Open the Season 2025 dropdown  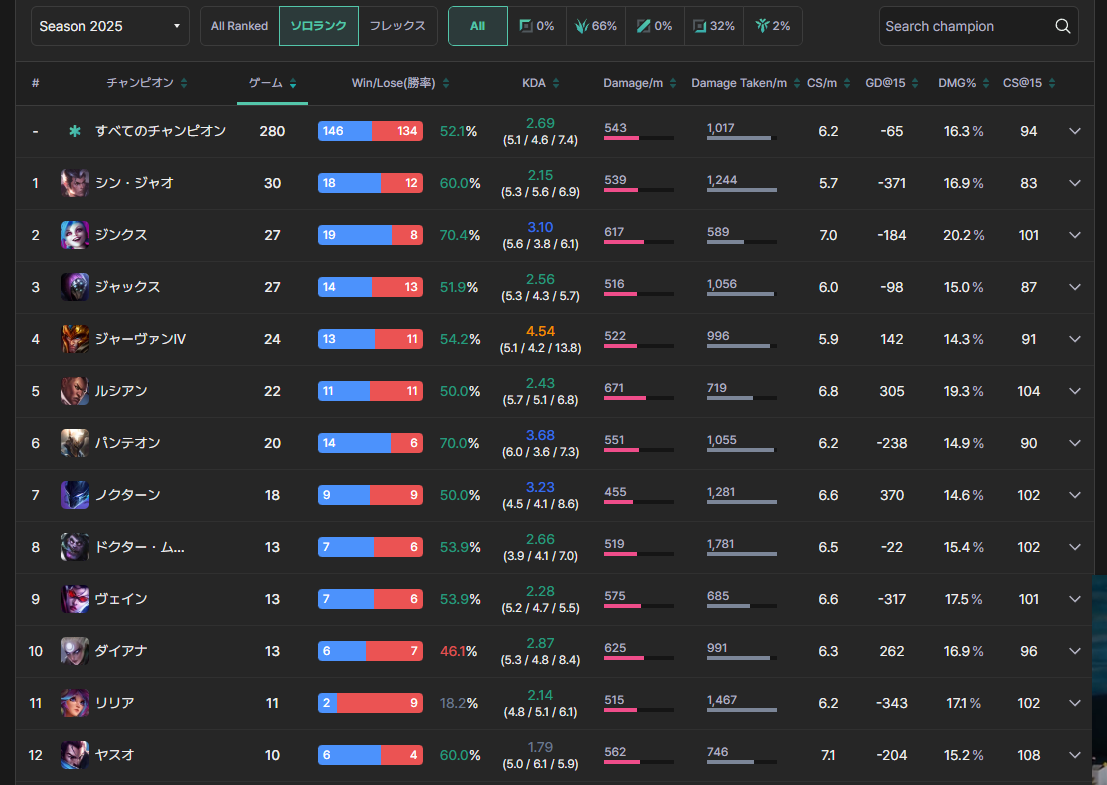coord(110,26)
